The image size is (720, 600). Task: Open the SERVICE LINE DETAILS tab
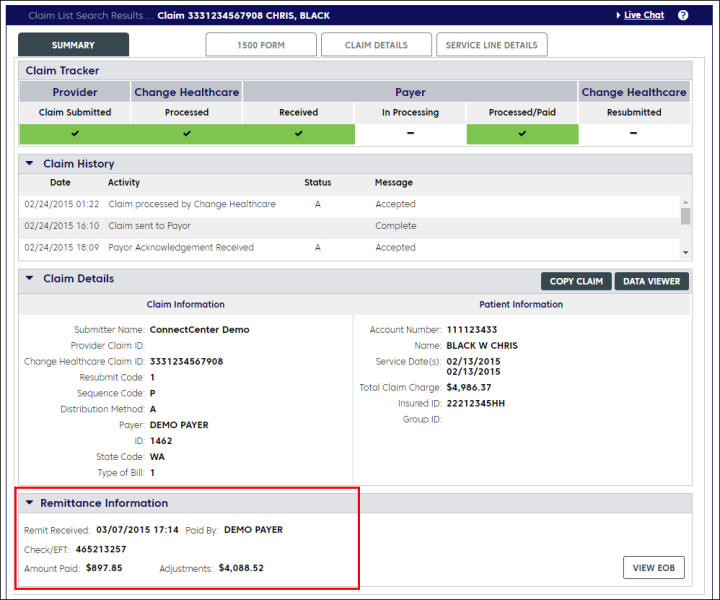coord(491,45)
